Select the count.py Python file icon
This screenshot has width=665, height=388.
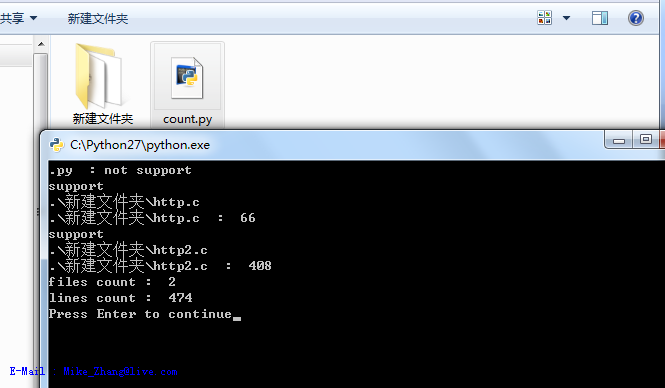coord(187,78)
